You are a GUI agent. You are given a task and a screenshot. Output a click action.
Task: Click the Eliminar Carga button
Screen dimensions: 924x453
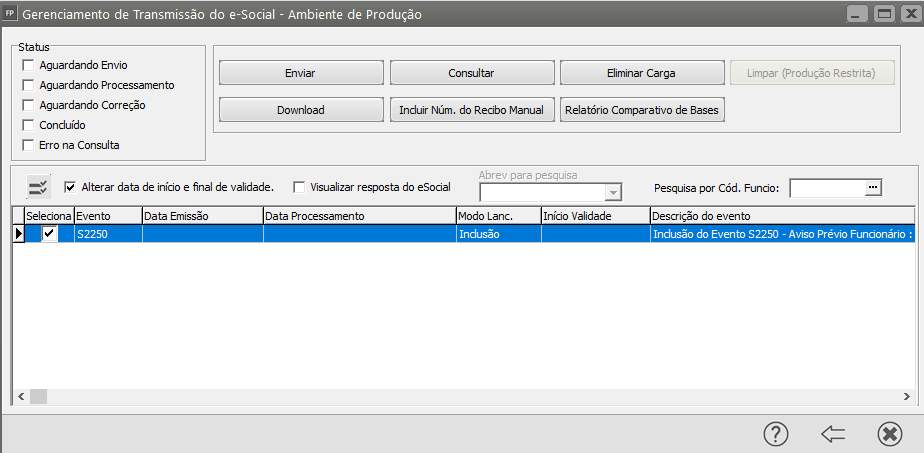pos(641,73)
